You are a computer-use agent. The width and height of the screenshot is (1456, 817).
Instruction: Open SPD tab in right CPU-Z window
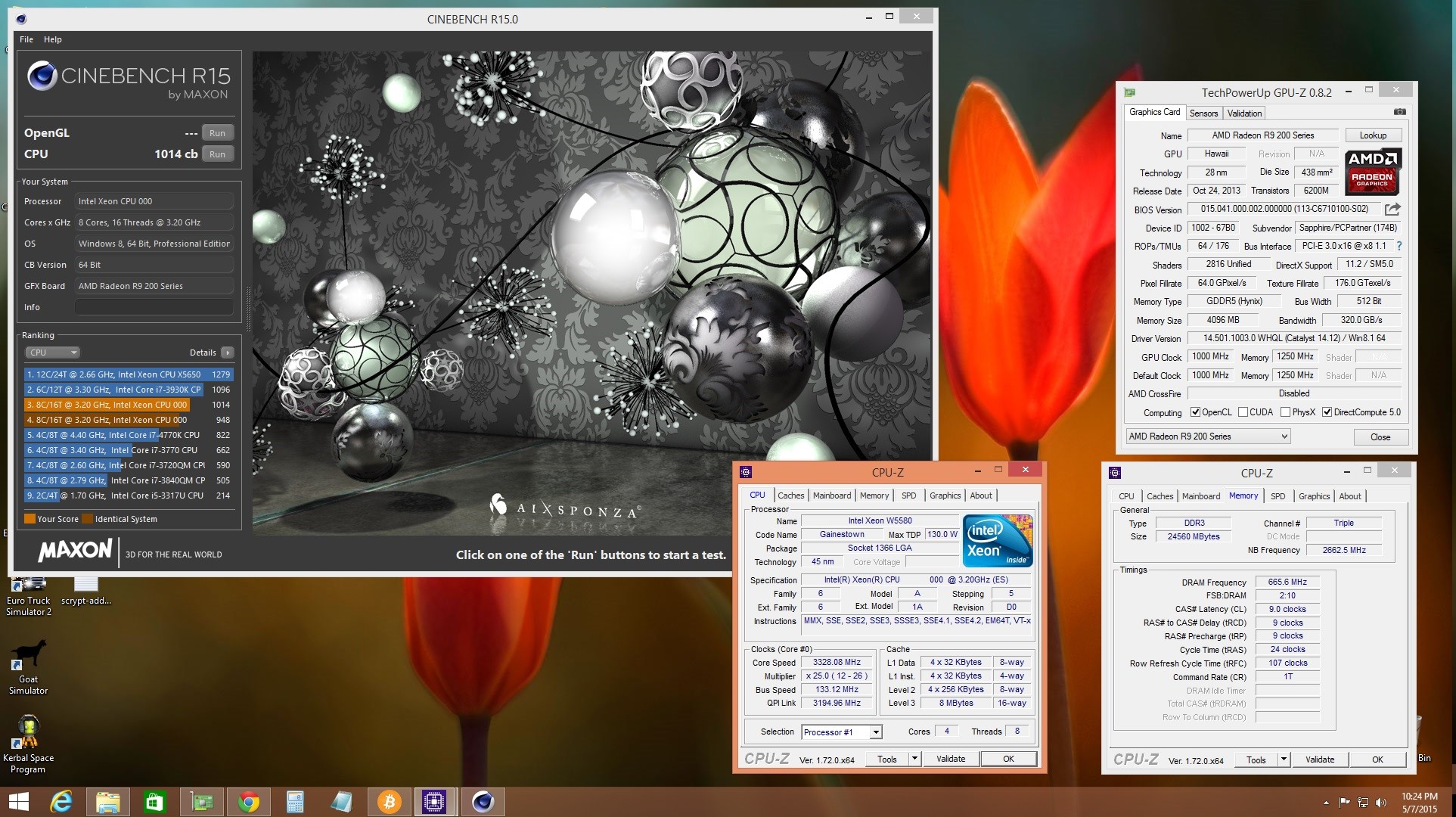click(x=1278, y=496)
